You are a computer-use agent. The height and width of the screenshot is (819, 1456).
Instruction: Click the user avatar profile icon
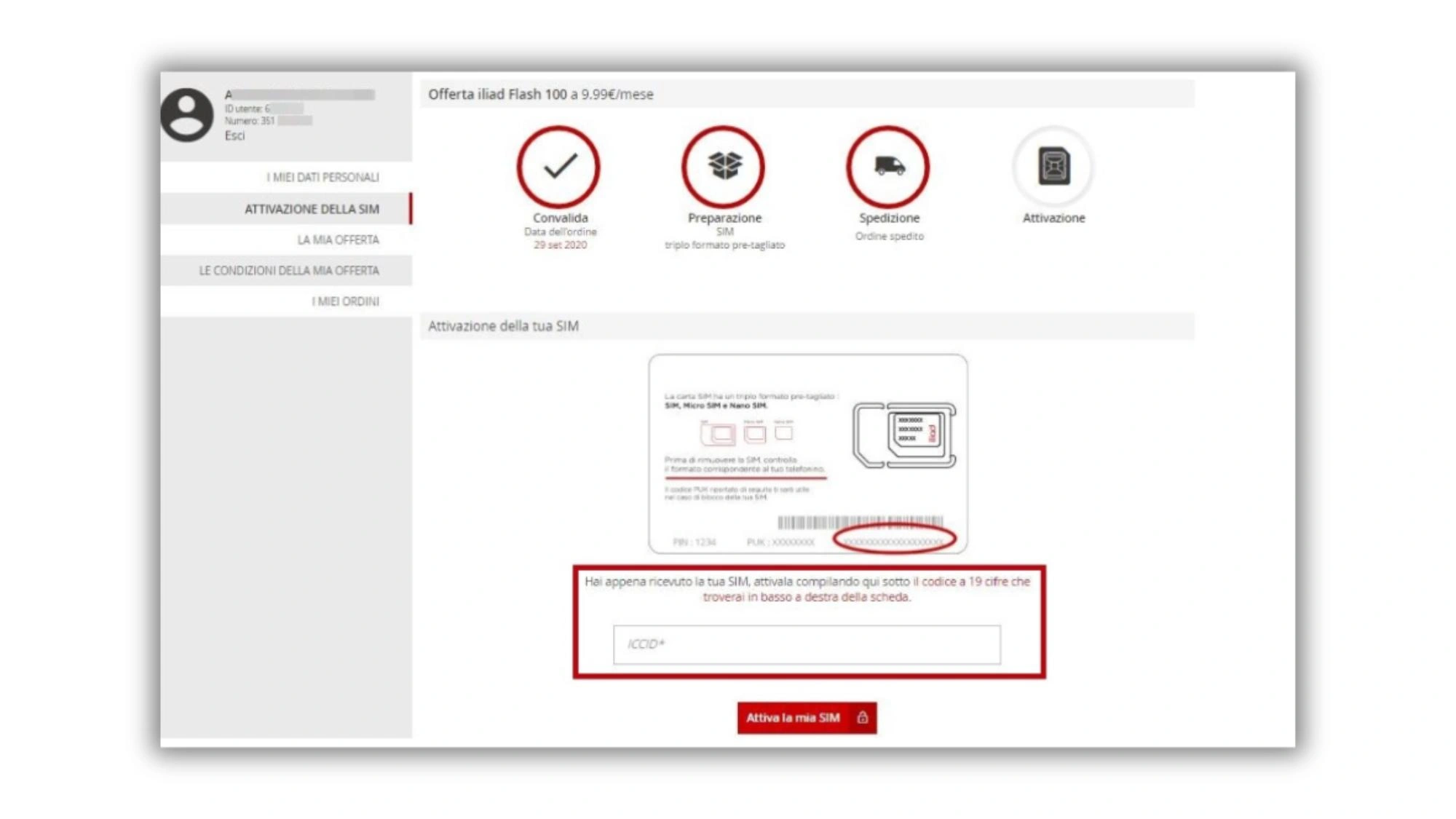[187, 115]
